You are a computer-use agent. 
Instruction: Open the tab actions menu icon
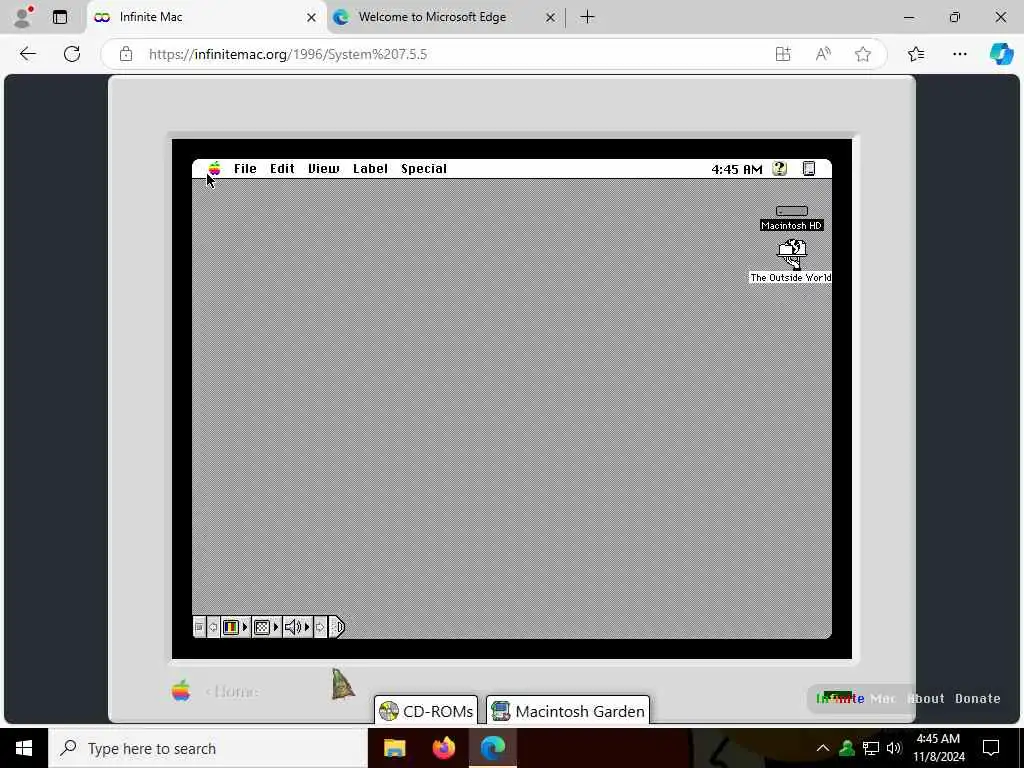[x=60, y=17]
